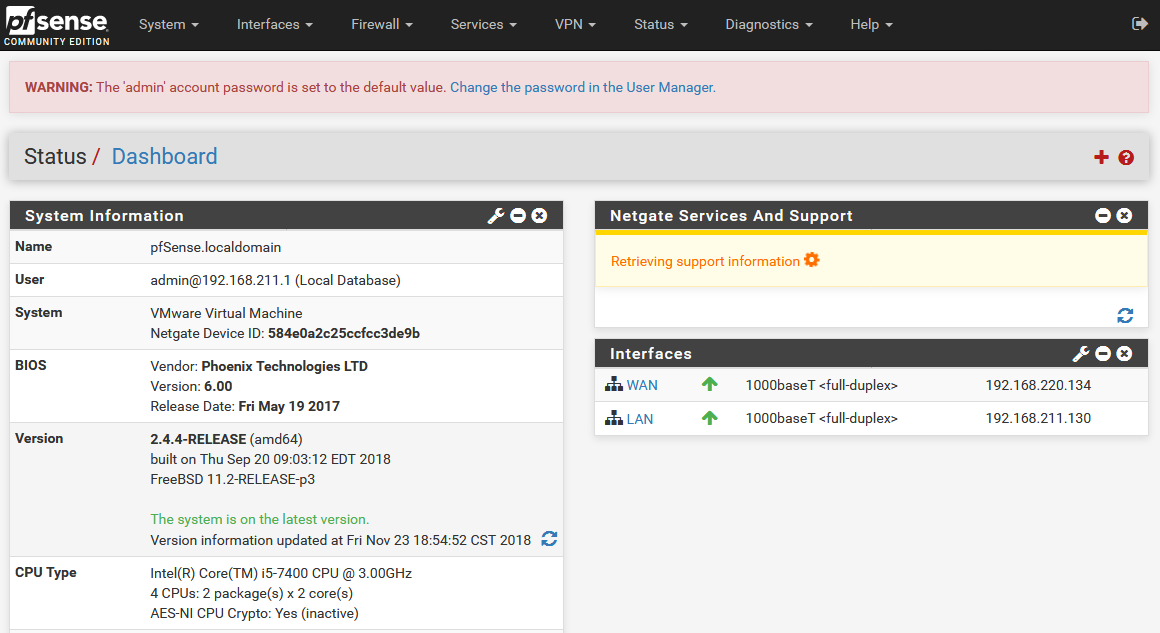Open the System dropdown menu

[169, 24]
